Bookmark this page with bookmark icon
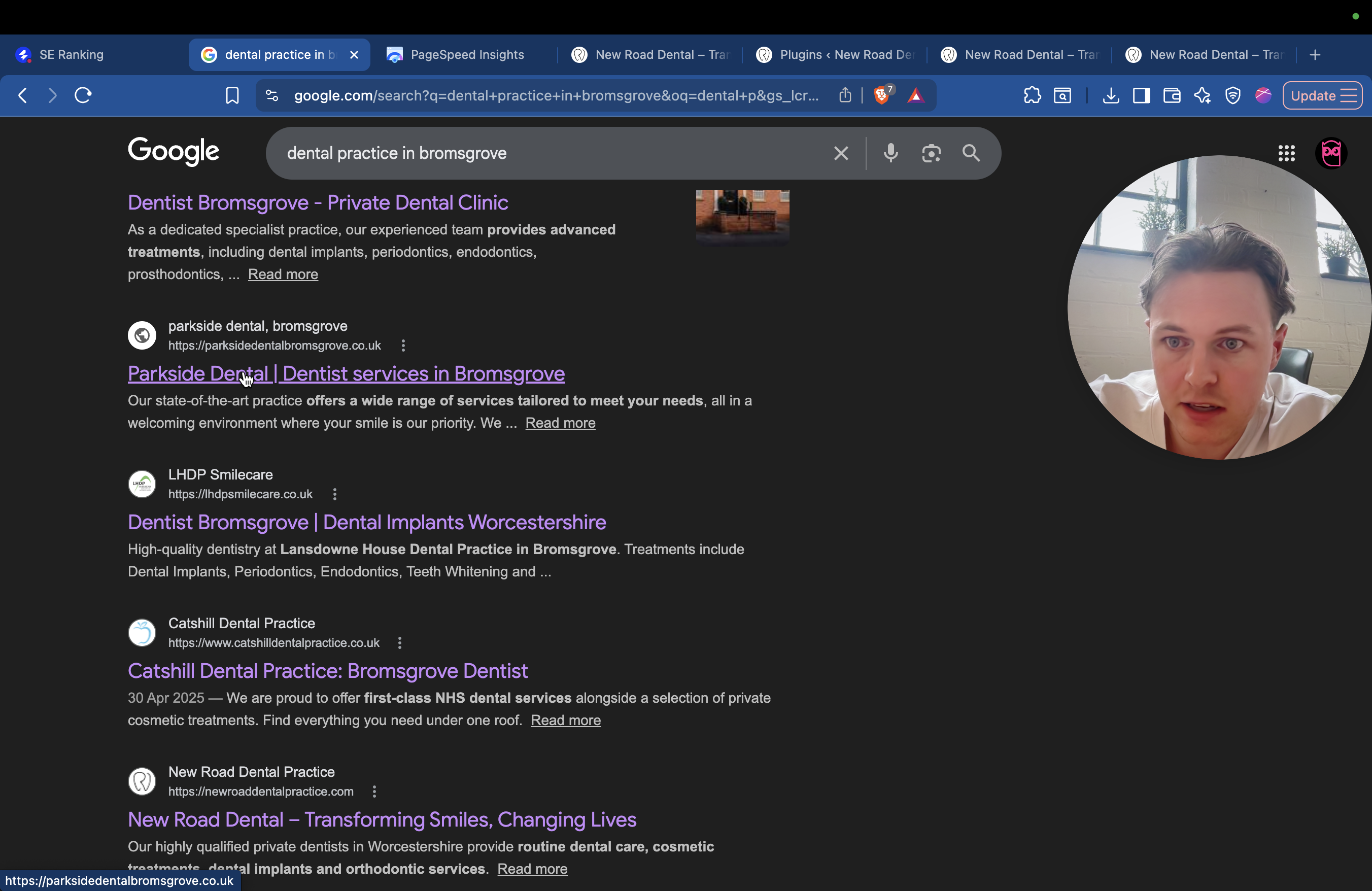Screen dimensions: 1372x891 [232, 96]
